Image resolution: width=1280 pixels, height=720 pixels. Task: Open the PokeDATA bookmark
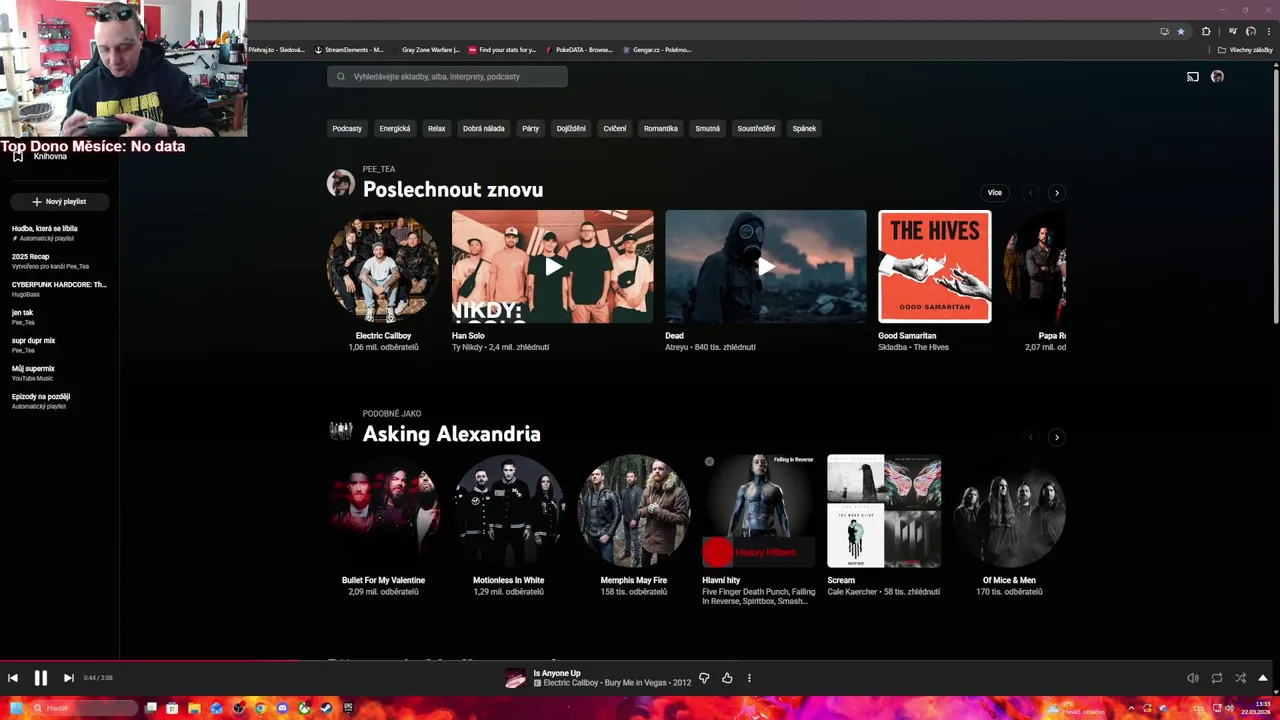tap(579, 50)
